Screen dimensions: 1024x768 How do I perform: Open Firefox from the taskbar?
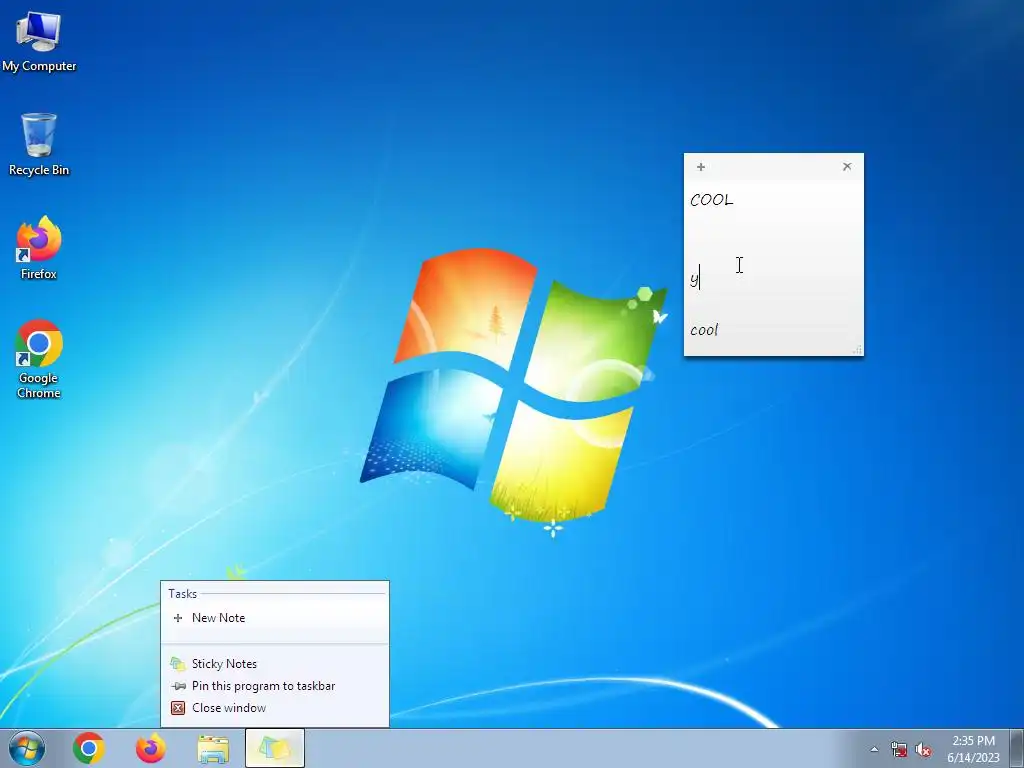point(150,748)
